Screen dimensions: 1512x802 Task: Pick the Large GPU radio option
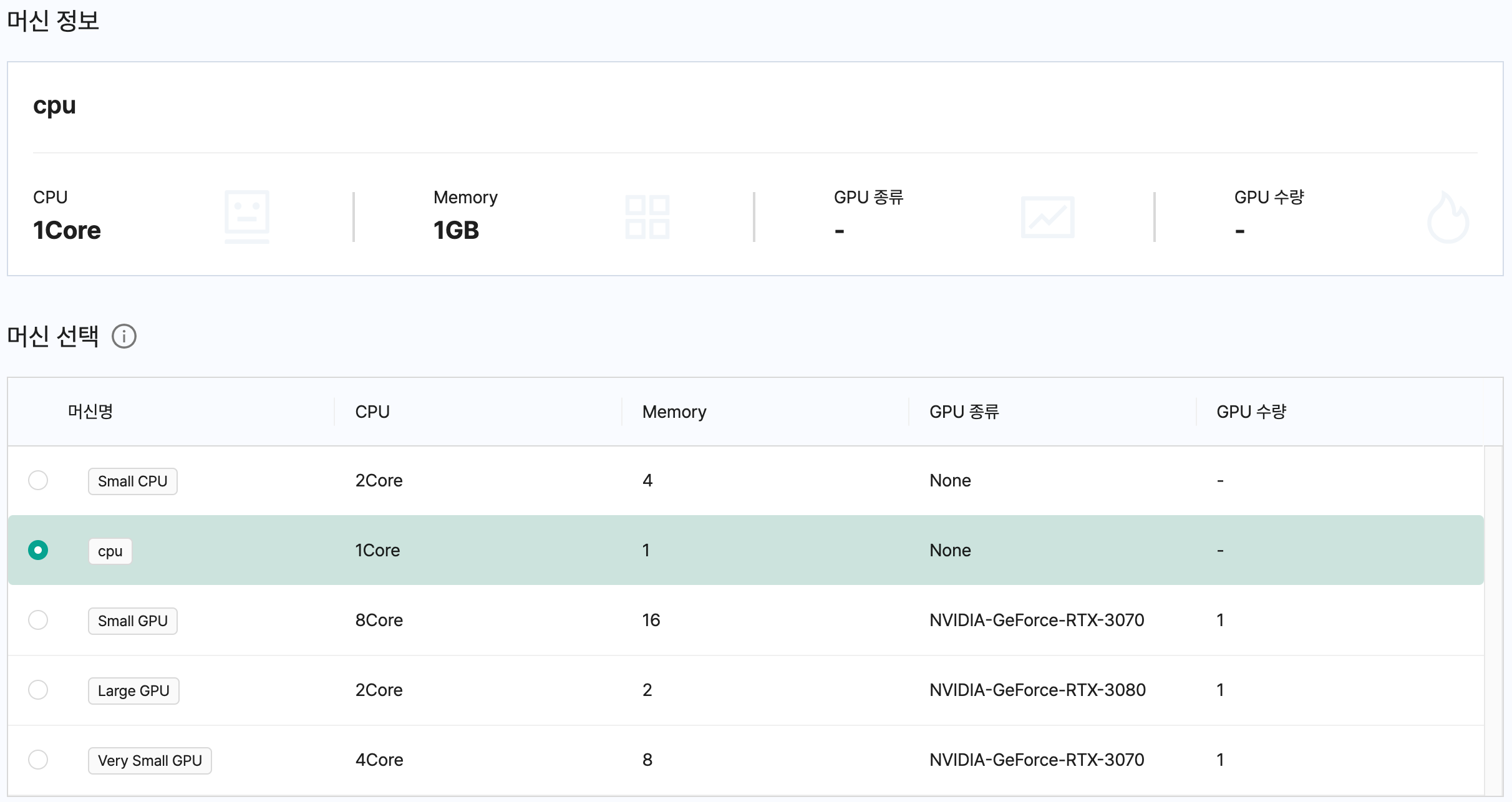pyautogui.click(x=38, y=690)
